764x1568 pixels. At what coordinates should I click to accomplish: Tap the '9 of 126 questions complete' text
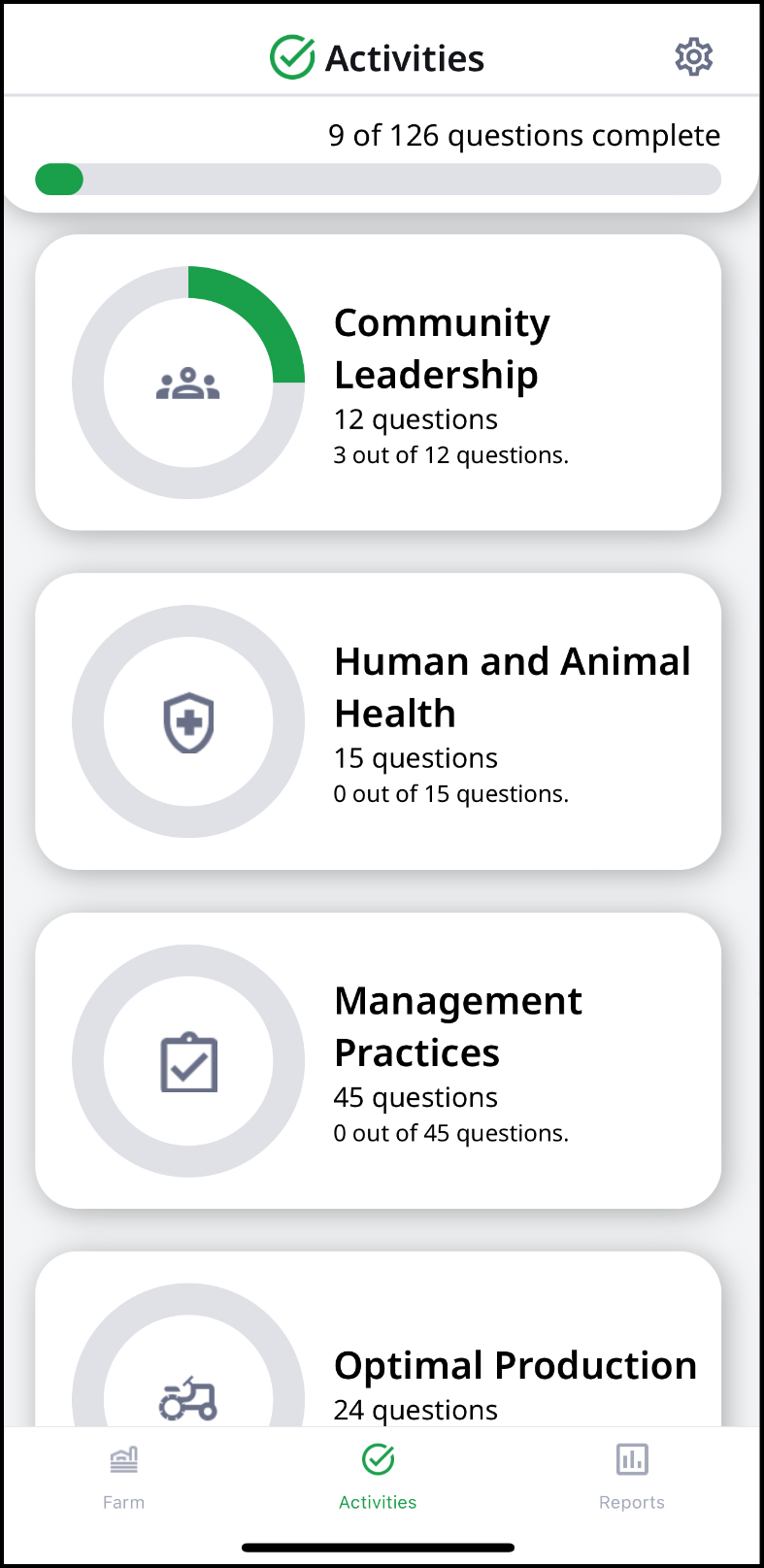(x=524, y=135)
